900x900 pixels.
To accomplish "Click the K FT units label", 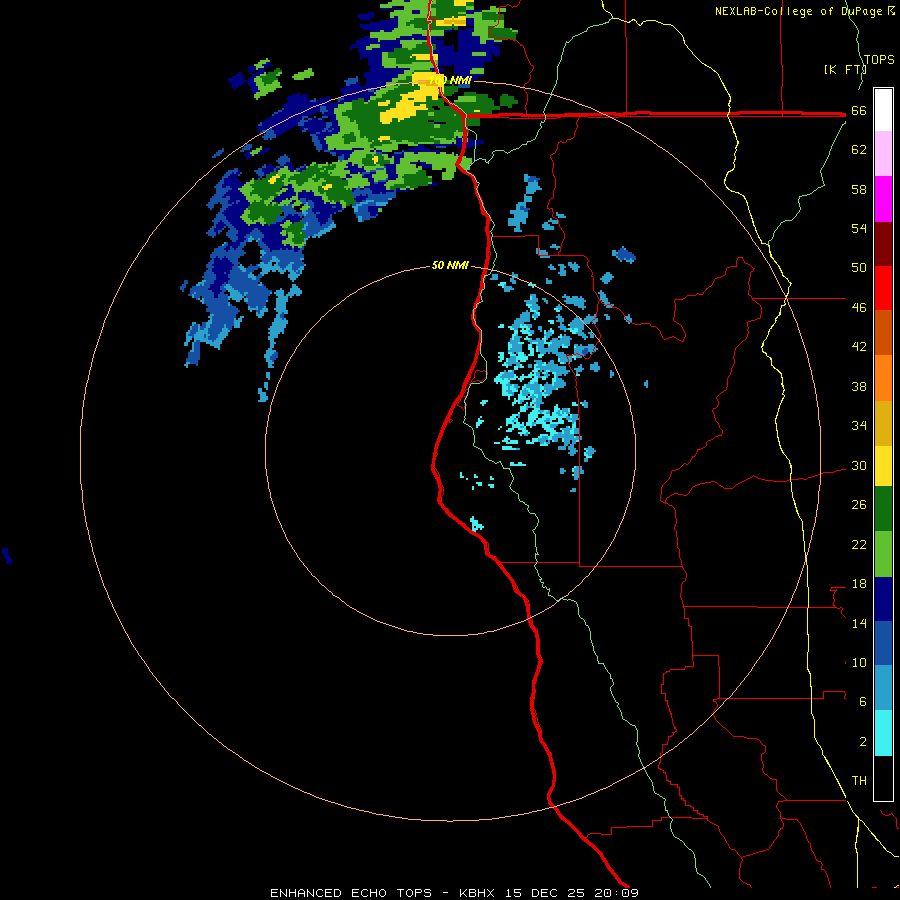I will [x=845, y=69].
